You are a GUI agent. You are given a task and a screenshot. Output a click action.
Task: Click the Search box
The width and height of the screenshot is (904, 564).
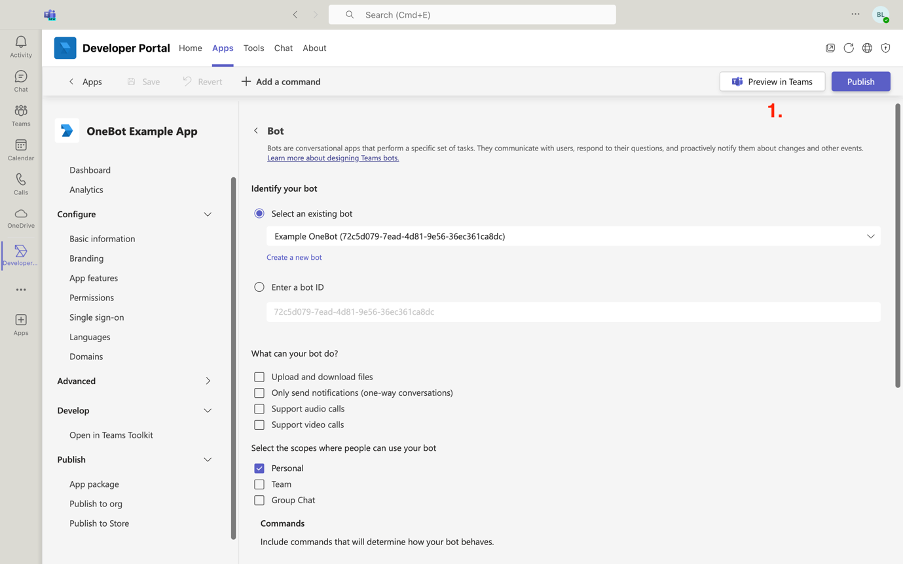[x=472, y=14]
